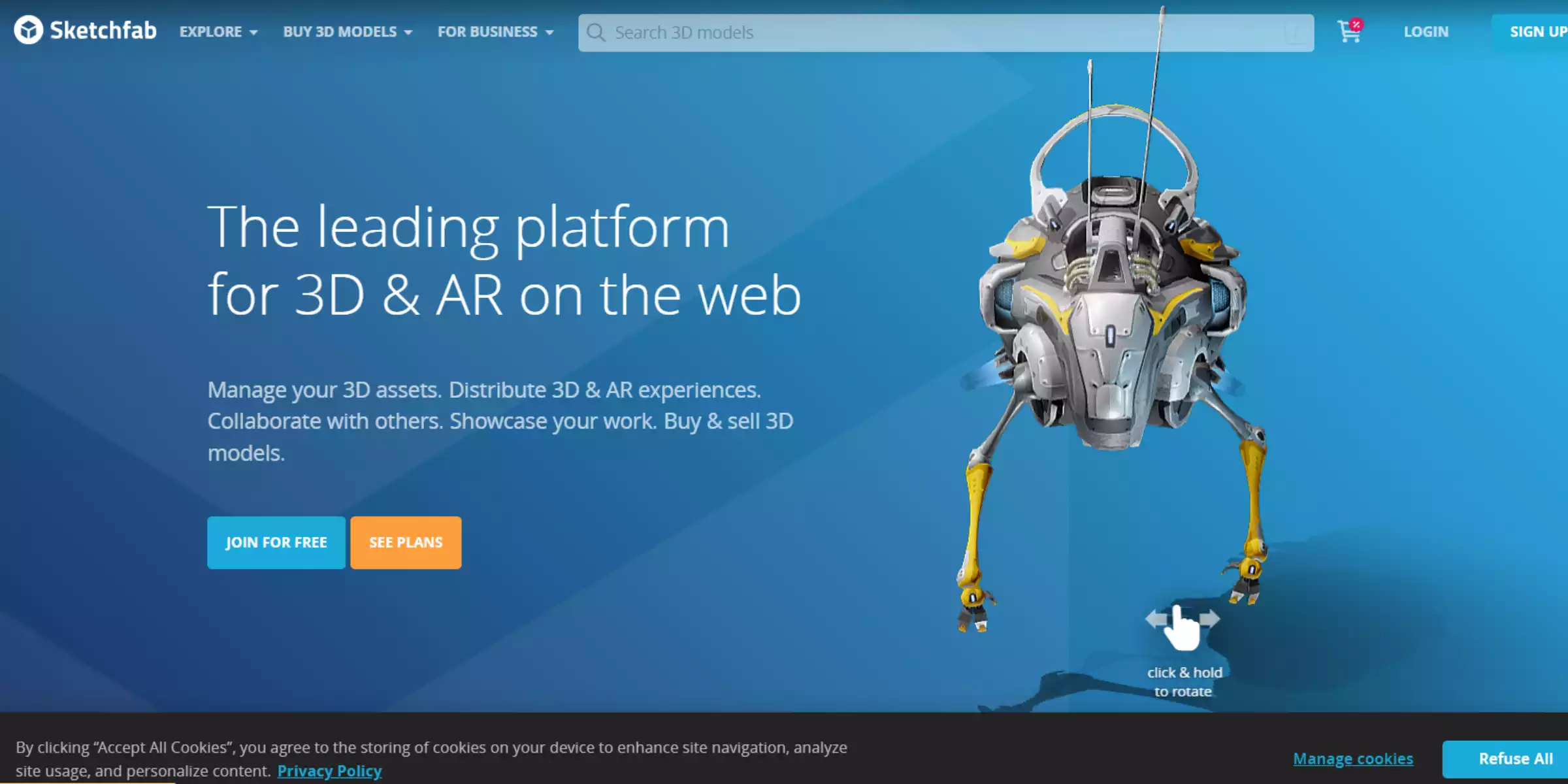1568x784 pixels.
Task: Click the Search 3D models input field
Action: point(947,32)
